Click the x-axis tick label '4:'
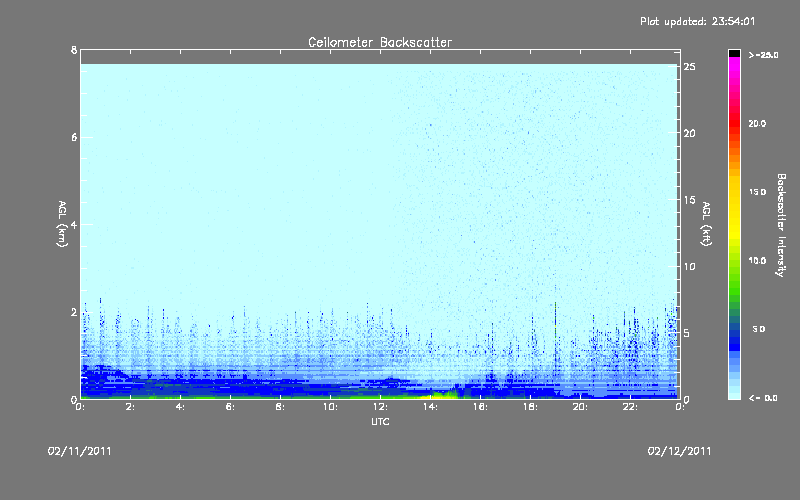The height and width of the screenshot is (500, 800). [180, 407]
